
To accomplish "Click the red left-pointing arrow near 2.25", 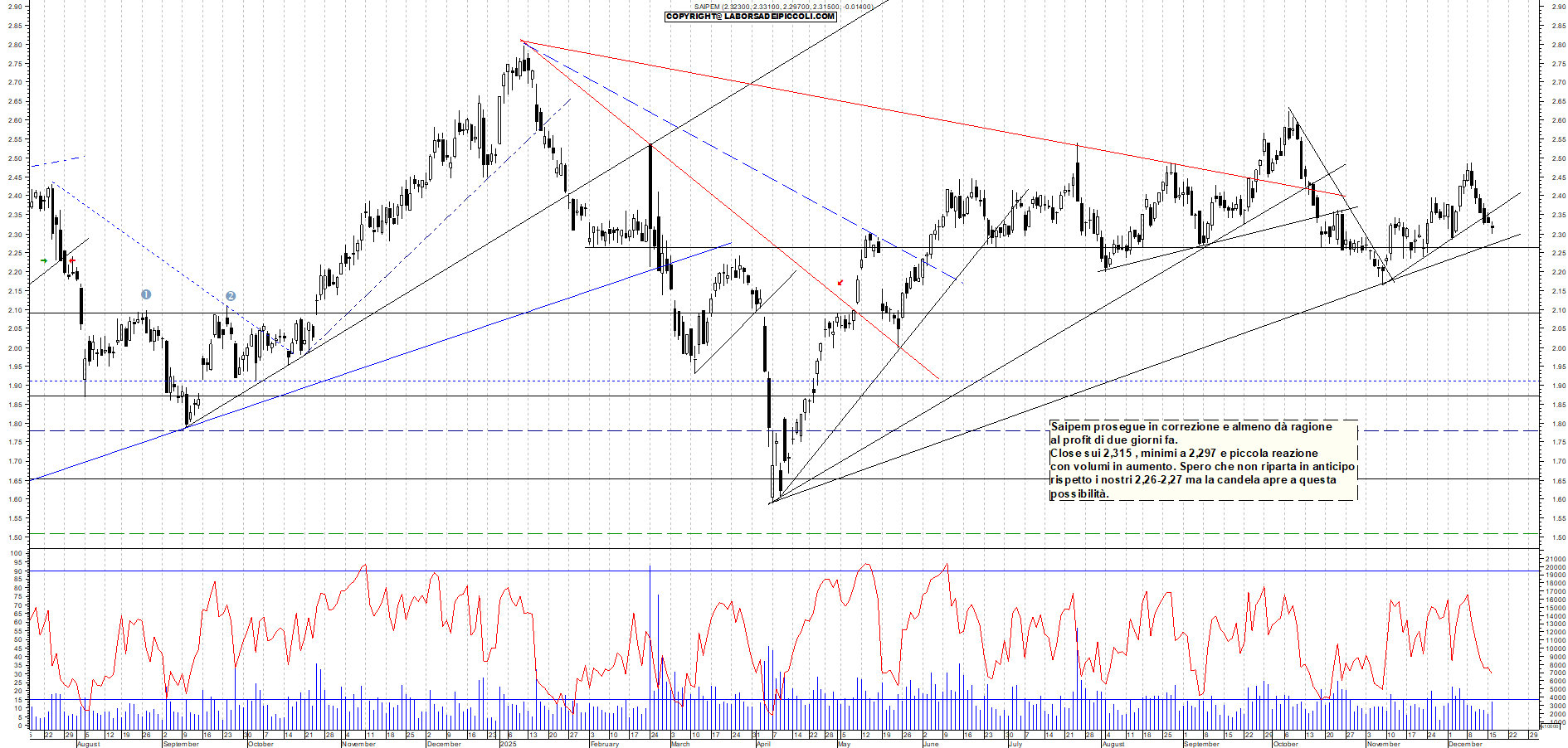I will pyautogui.click(x=72, y=261).
